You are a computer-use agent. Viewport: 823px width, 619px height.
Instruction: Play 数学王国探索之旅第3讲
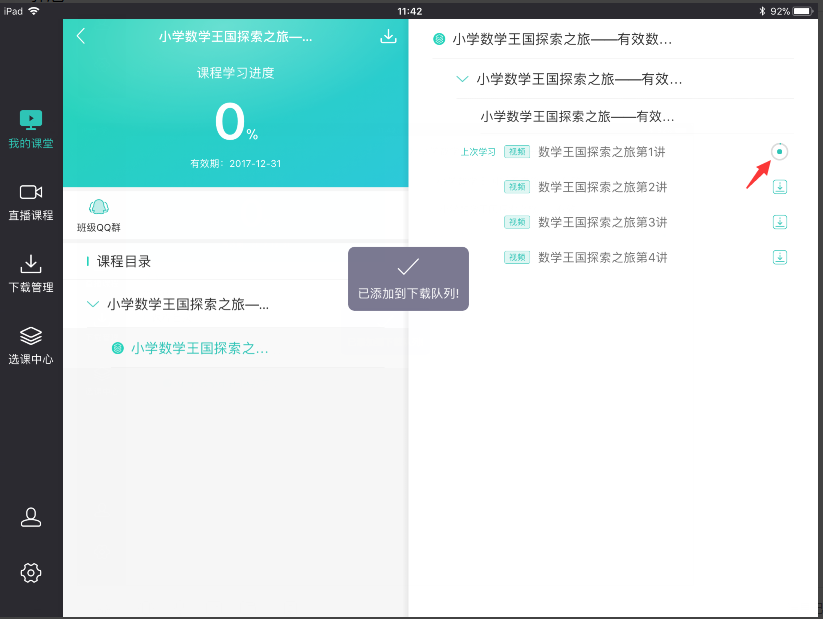[603, 222]
